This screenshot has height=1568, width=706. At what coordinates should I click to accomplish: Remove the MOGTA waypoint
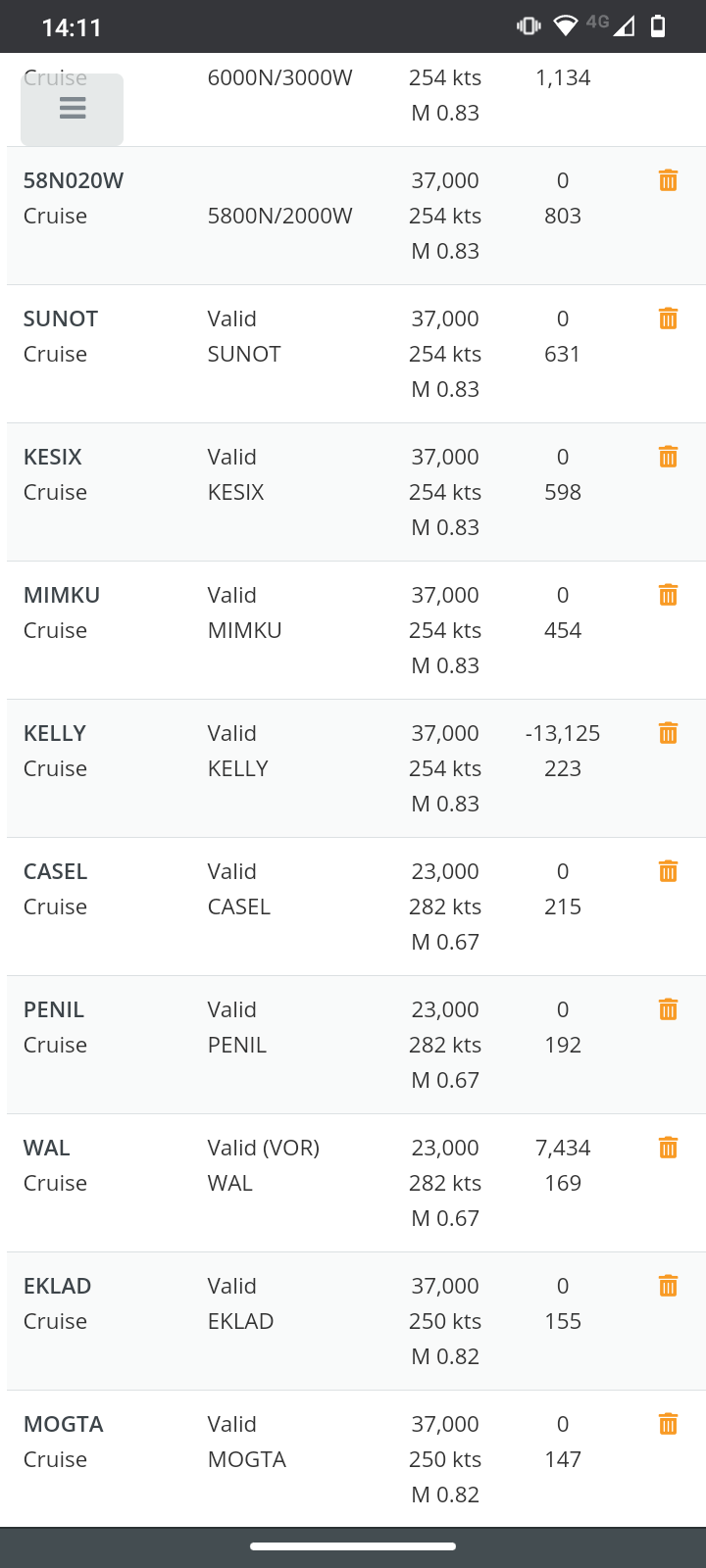click(668, 1424)
